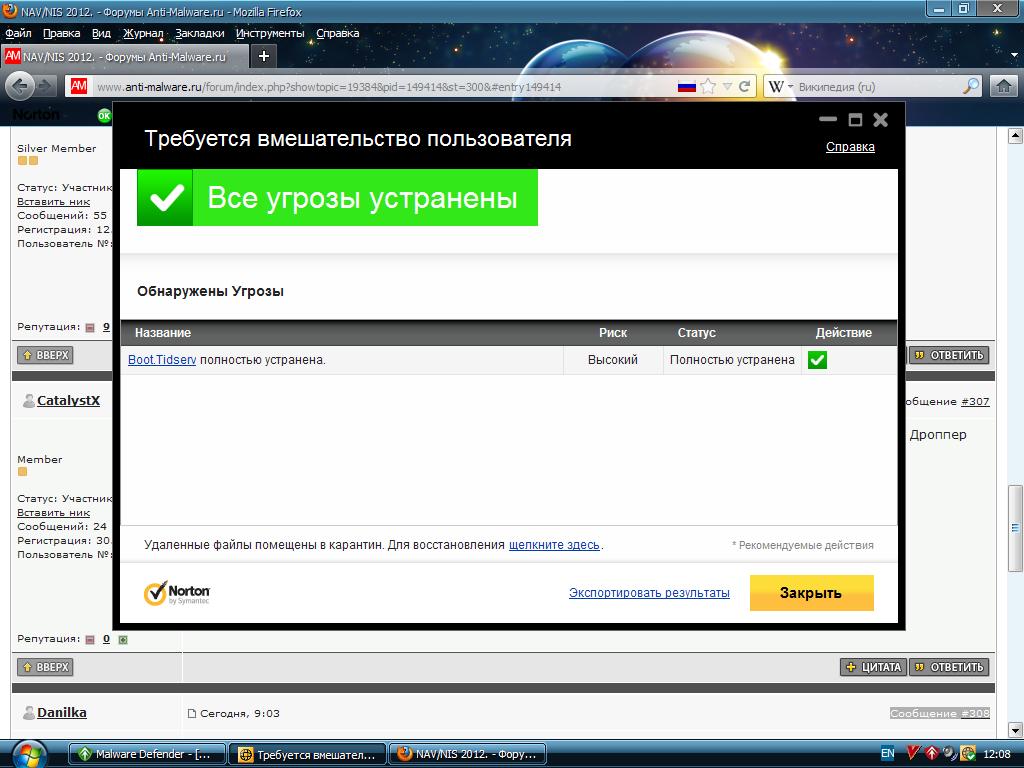The width and height of the screenshot is (1024, 768).
Task: Click the green checkmark in Действие column
Action: click(817, 360)
